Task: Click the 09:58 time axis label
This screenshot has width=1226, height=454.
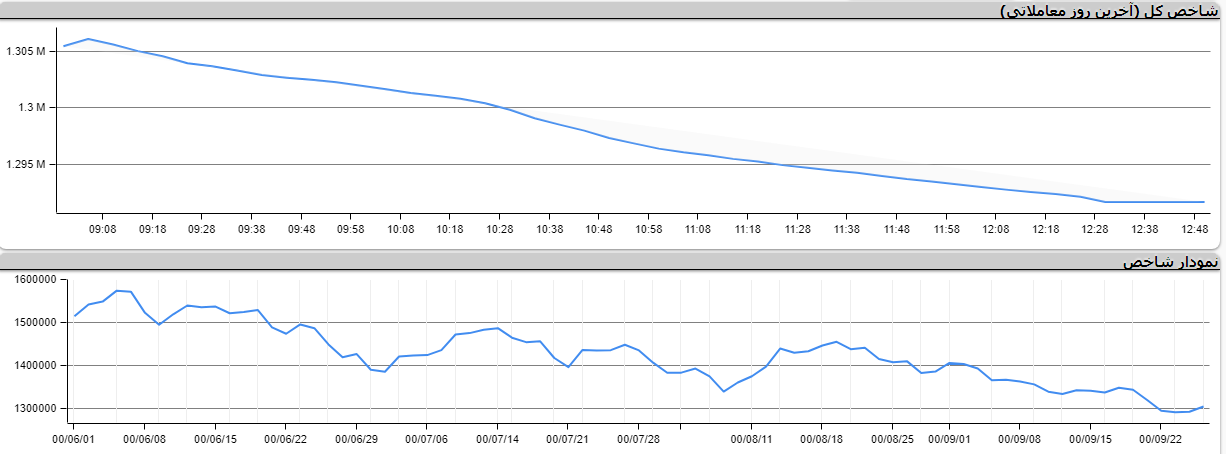Action: [350, 229]
